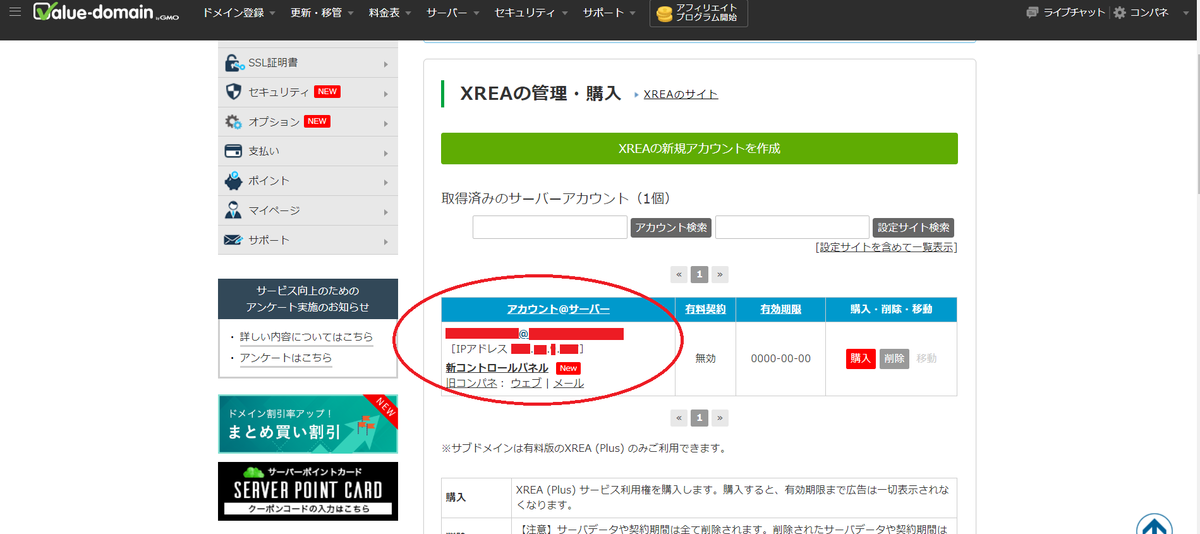The image size is (1200, 534).
Task: Click the payment card icon
Action: point(233,151)
